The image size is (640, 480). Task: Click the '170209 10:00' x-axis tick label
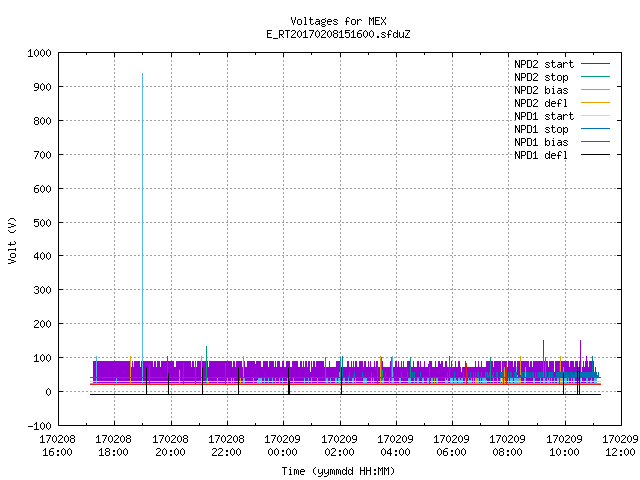[564, 446]
